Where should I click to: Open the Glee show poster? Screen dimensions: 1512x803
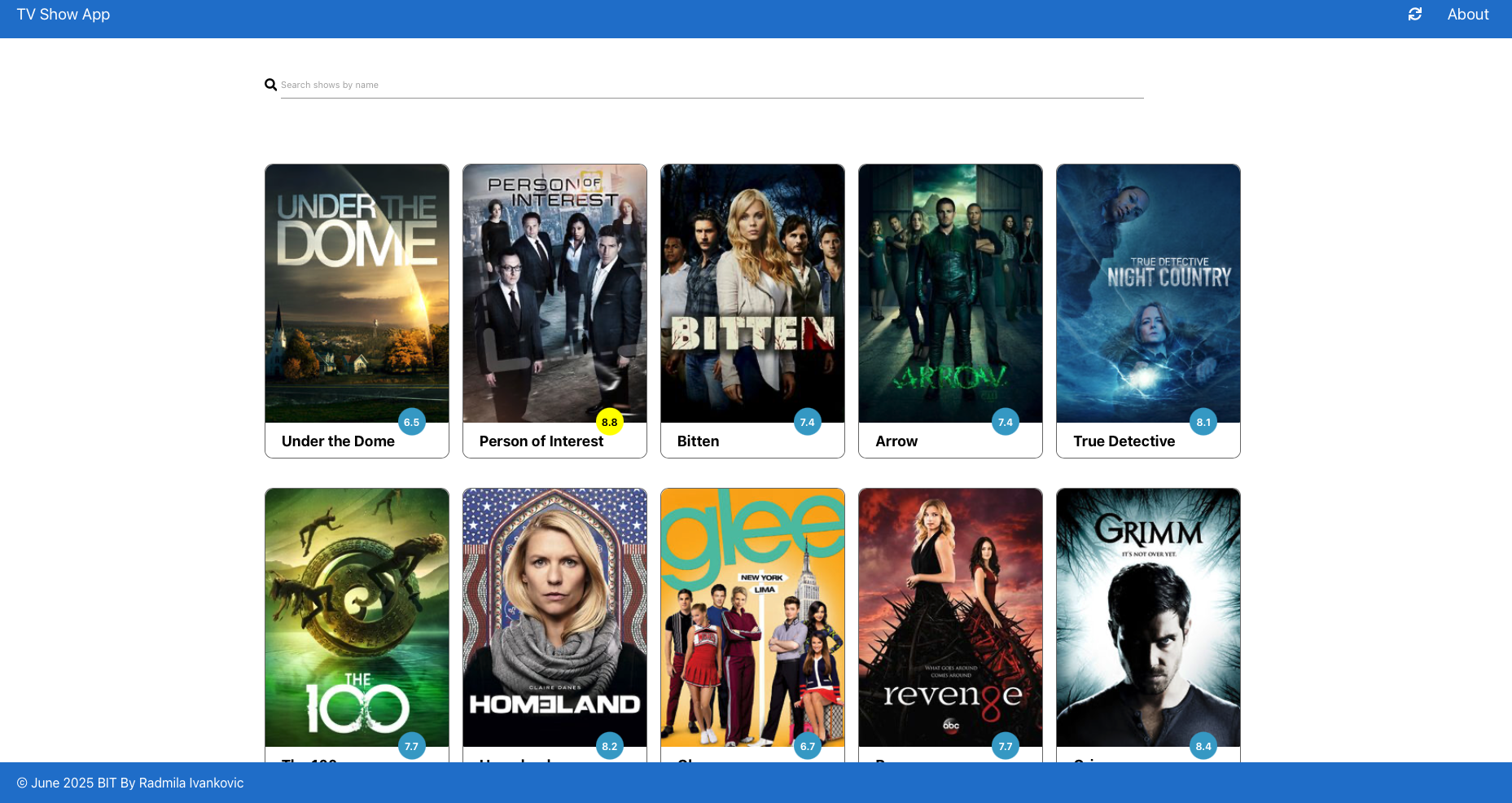click(x=752, y=617)
